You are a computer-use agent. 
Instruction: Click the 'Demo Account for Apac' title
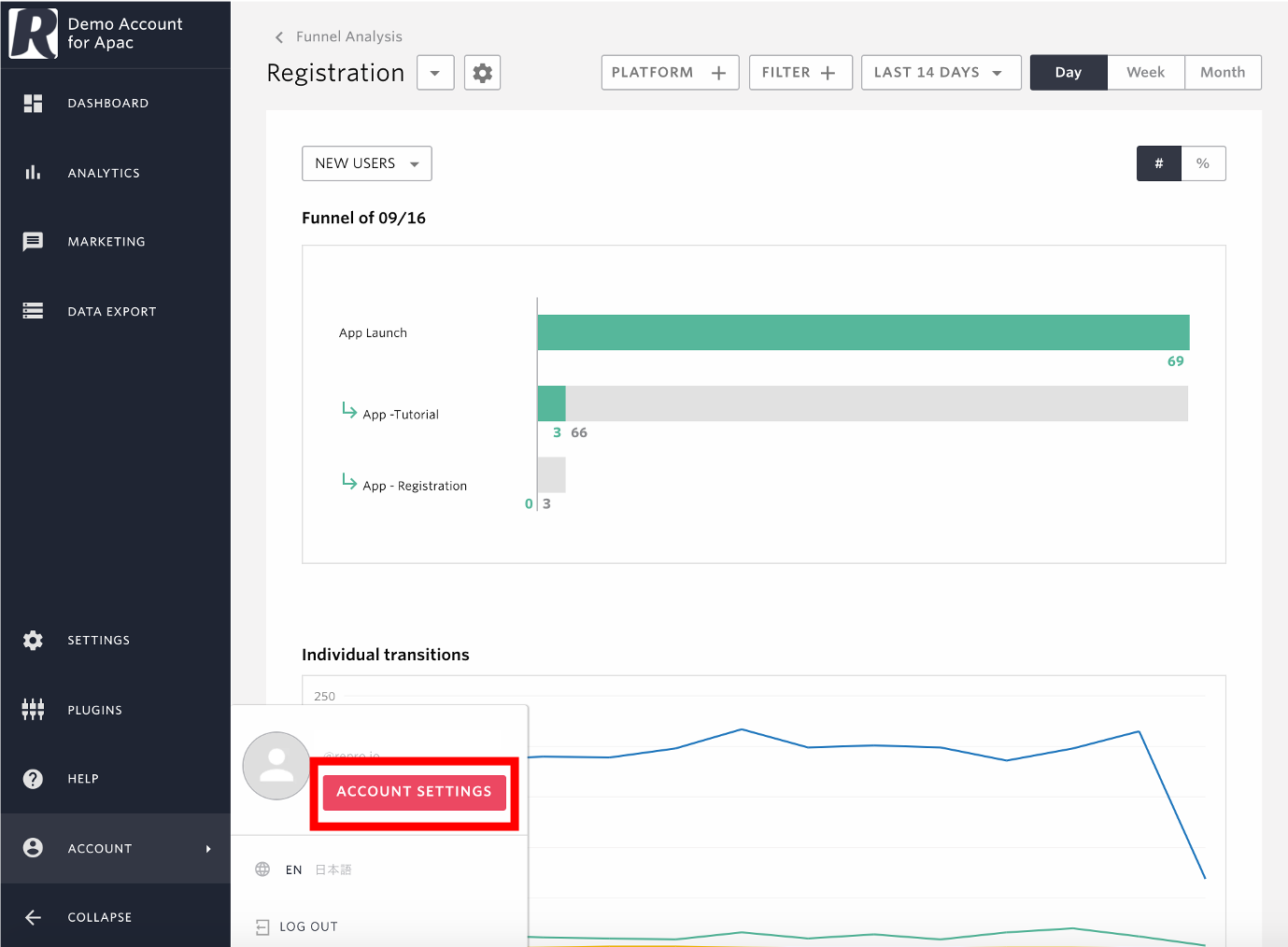(125, 34)
